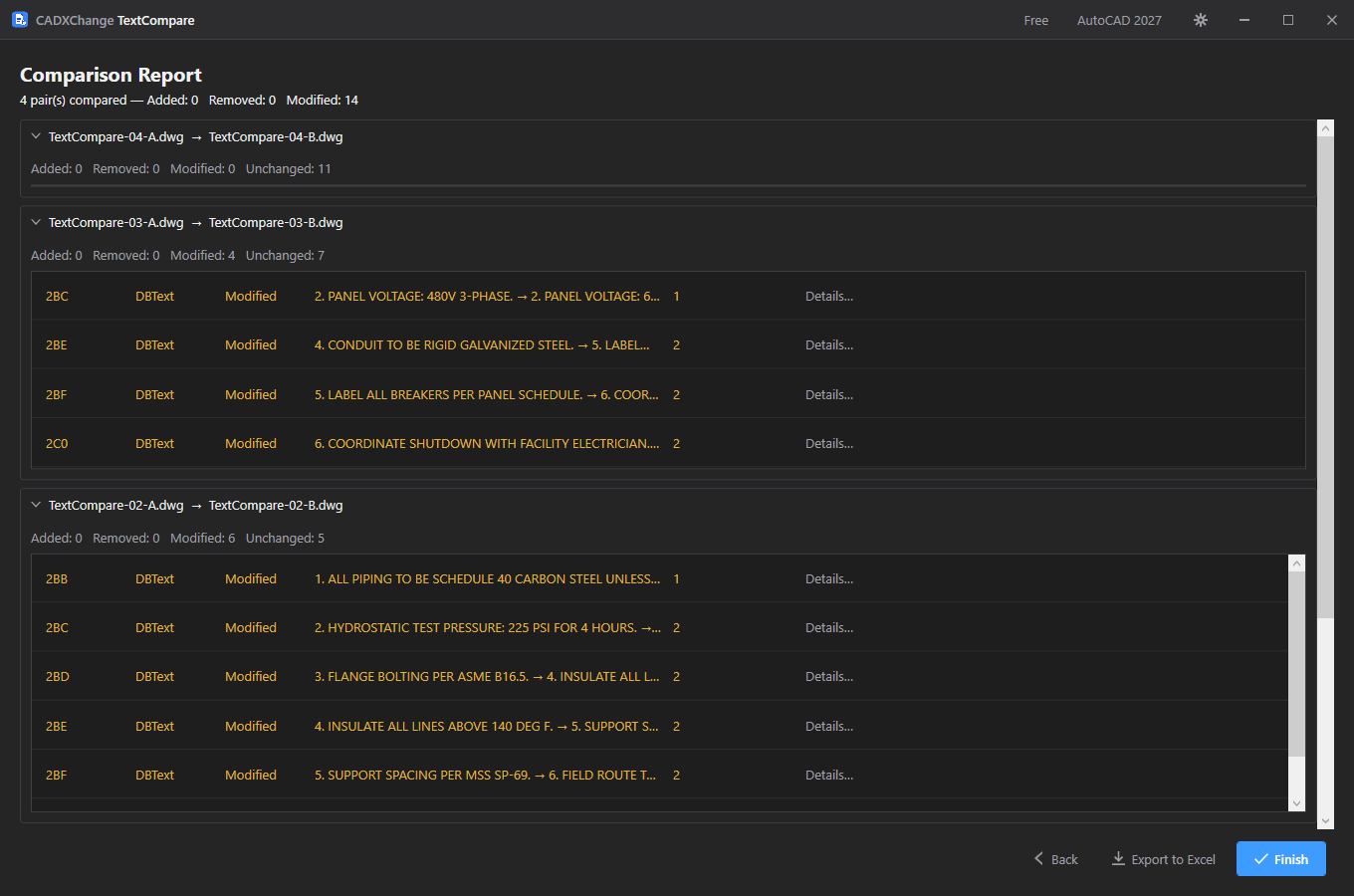
Task: Click the AutoCAD 2027 version label
Action: [x=1119, y=20]
